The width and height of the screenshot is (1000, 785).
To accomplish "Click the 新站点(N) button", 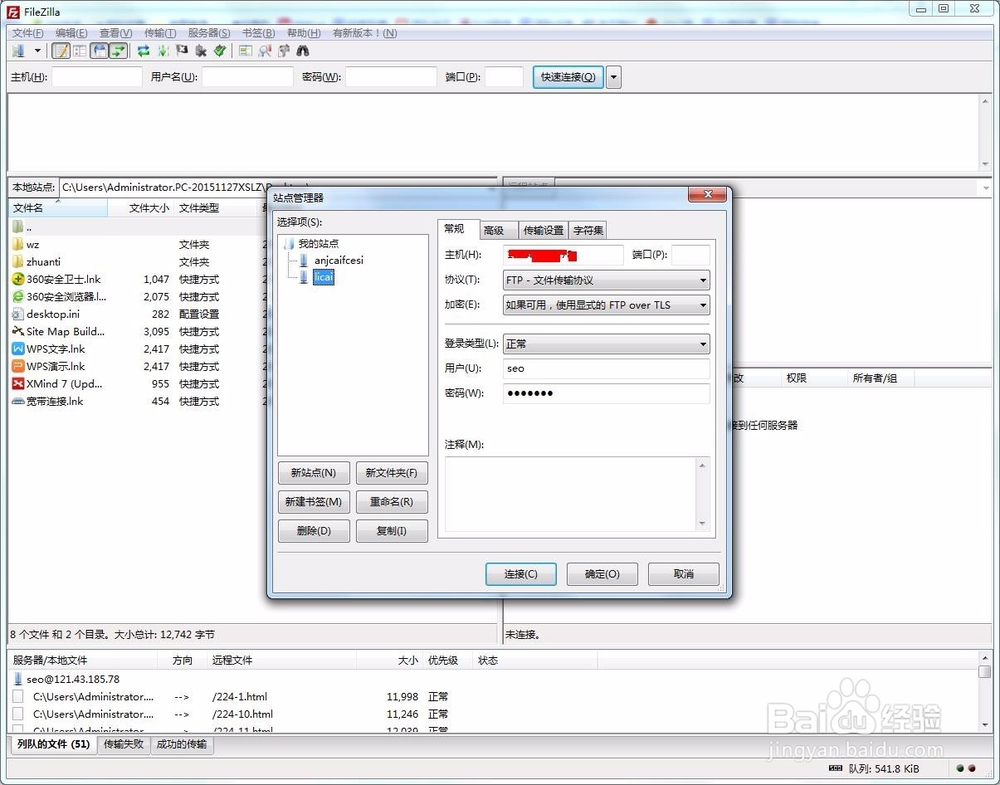I will [x=314, y=473].
